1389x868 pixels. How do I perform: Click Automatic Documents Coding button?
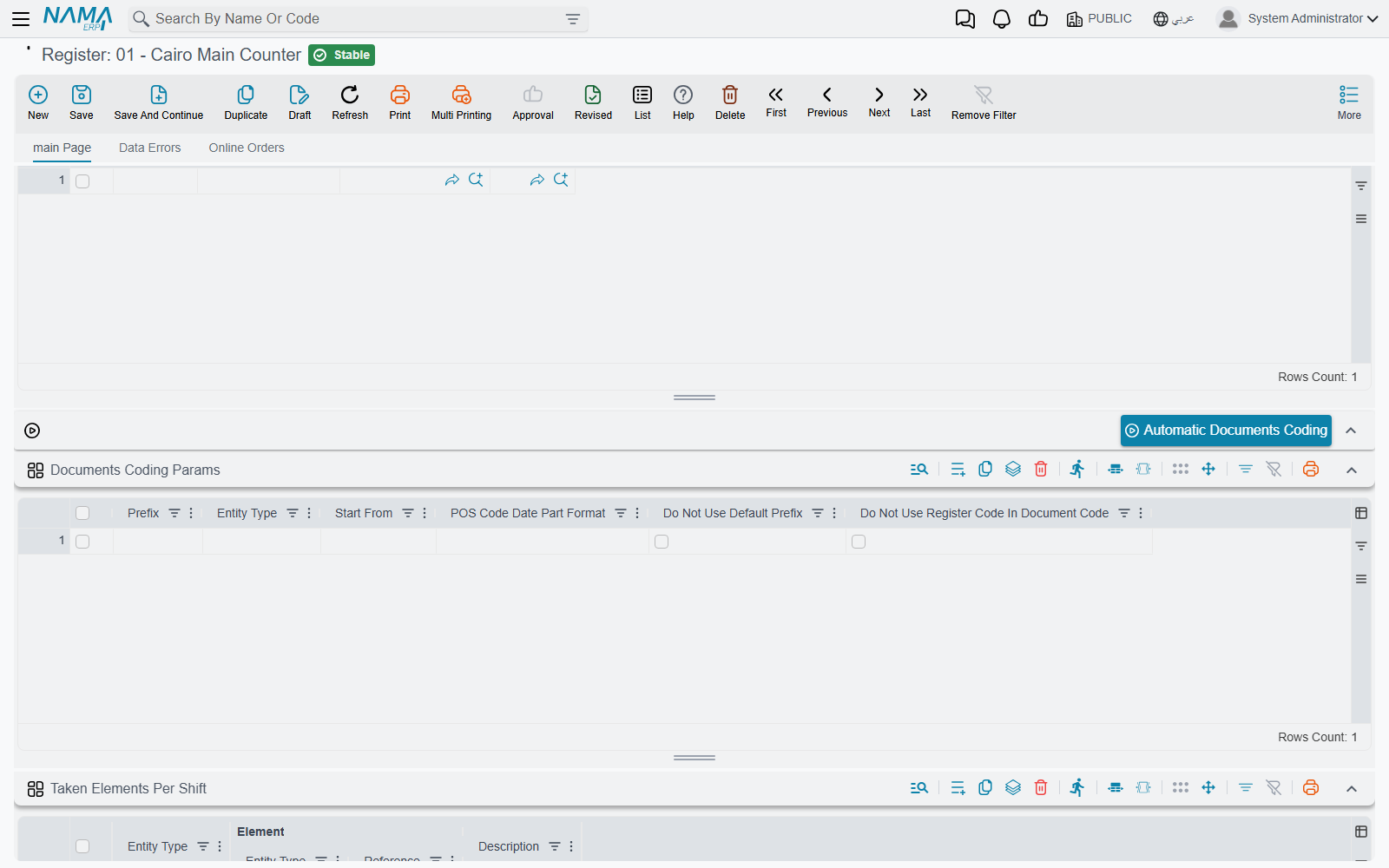1226,431
